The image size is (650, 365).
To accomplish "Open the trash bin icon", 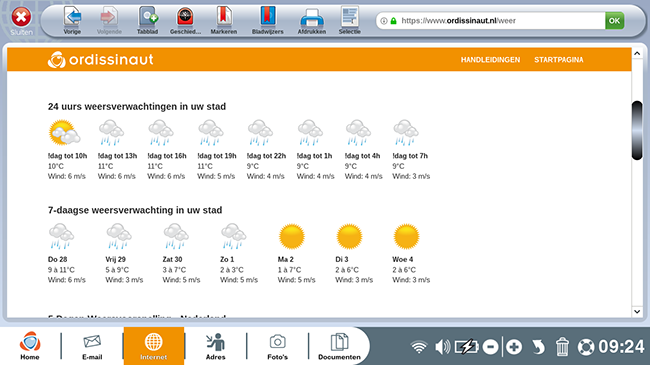I will coord(562,347).
